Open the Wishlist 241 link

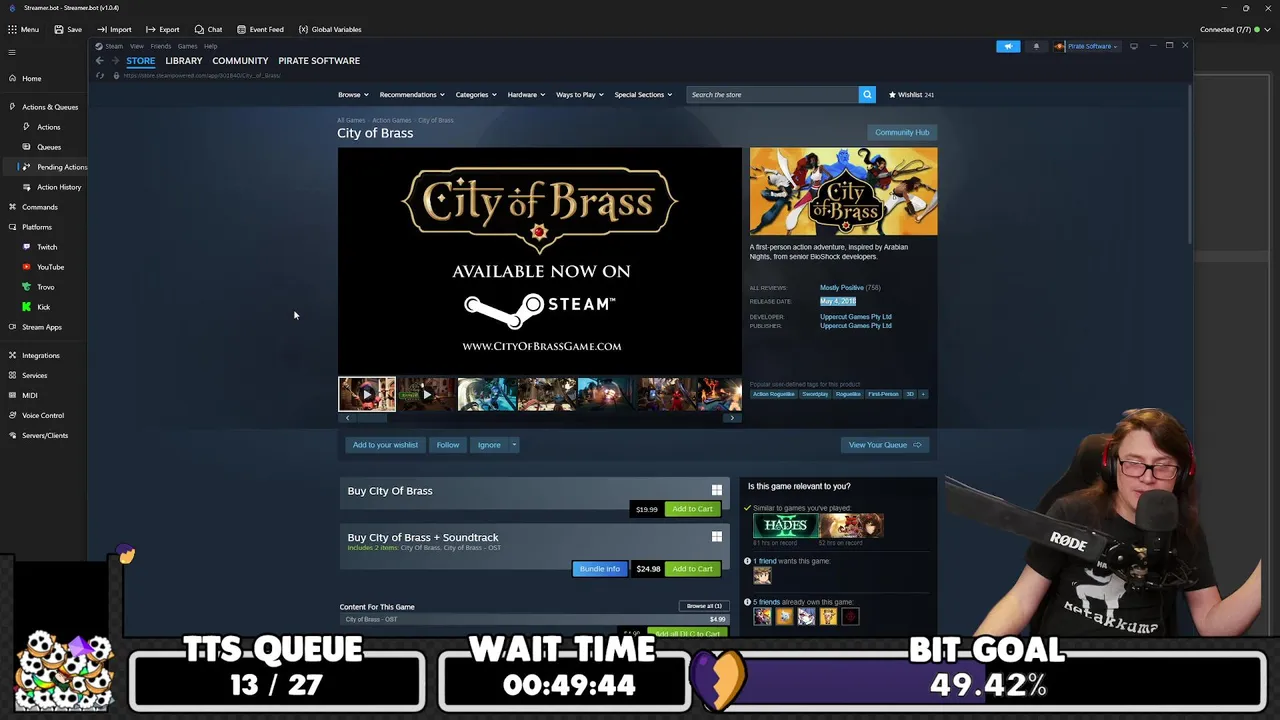[x=911, y=95]
